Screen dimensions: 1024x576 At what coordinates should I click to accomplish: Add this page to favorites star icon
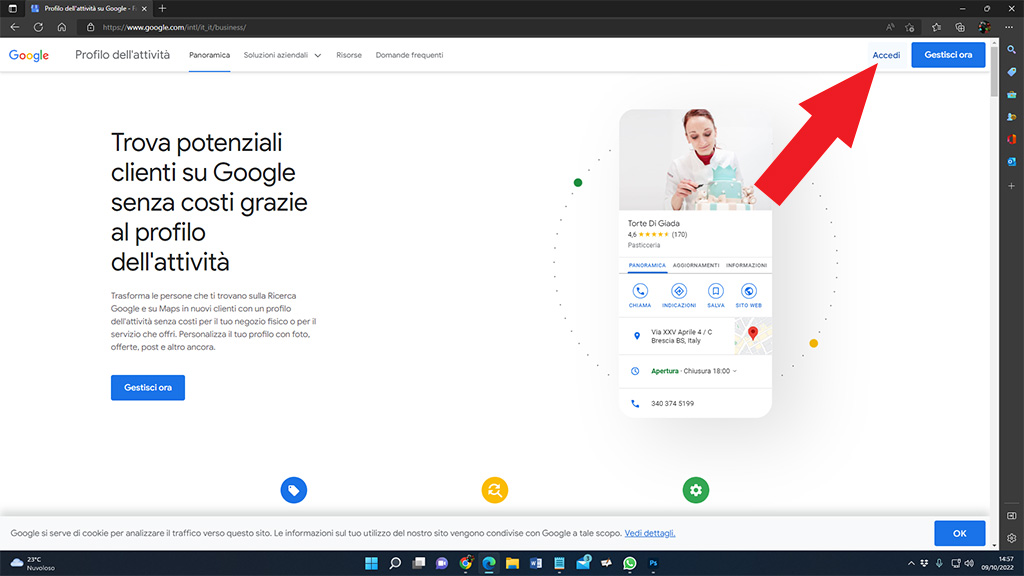coord(910,27)
